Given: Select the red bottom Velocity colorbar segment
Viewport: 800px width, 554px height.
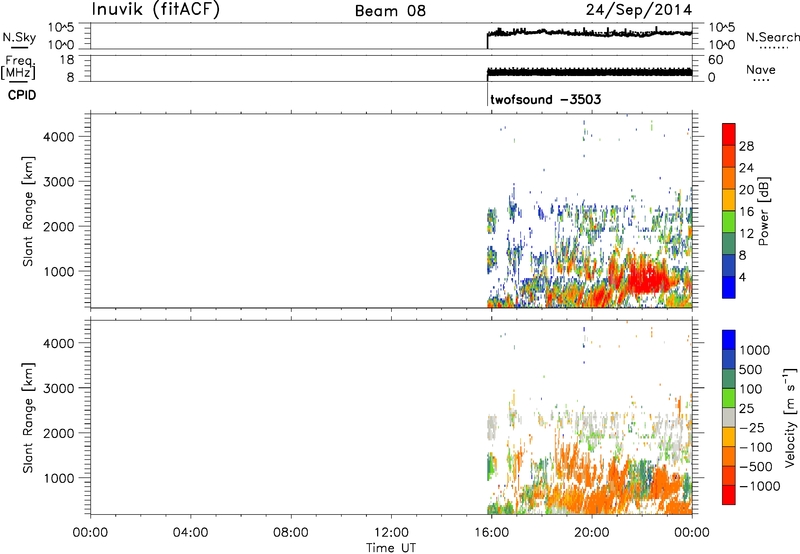Looking at the screenshot, I should [x=729, y=495].
